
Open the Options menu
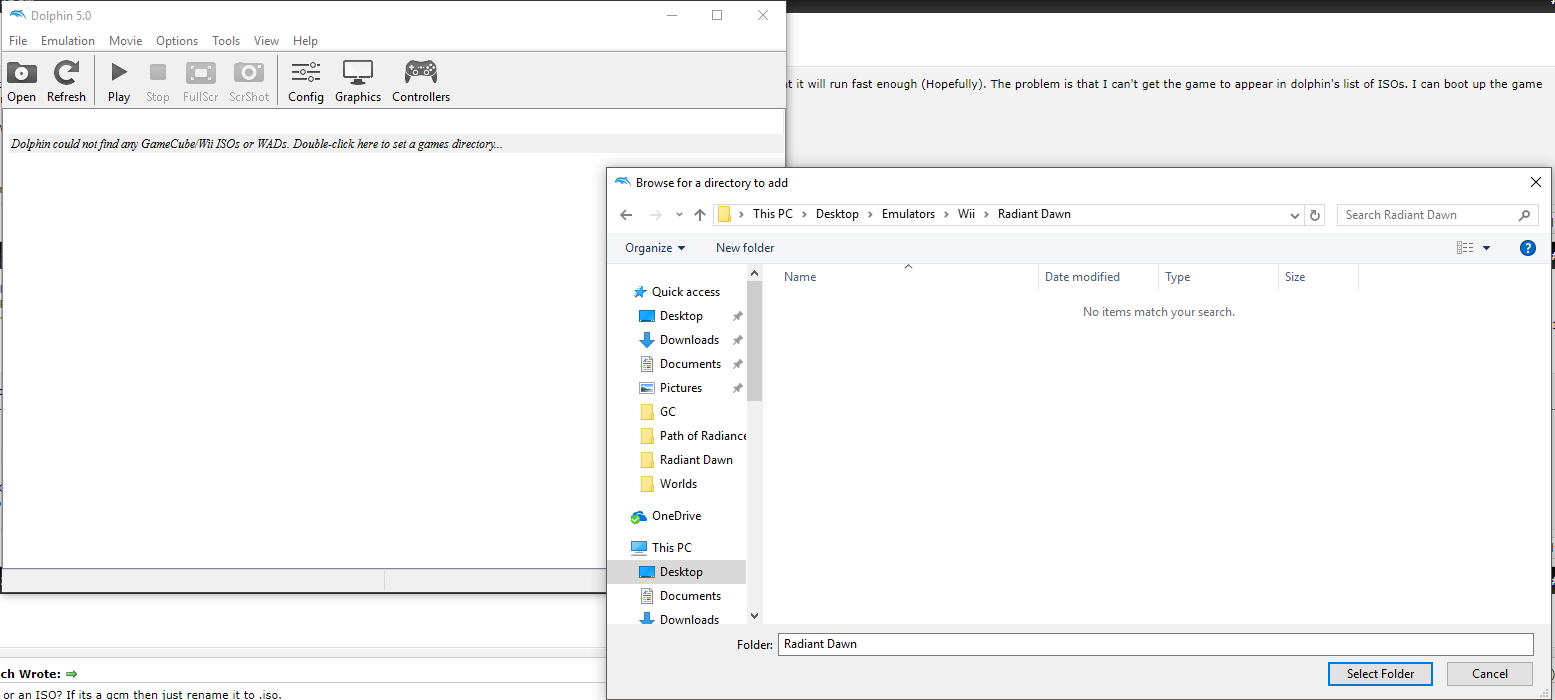tap(177, 41)
